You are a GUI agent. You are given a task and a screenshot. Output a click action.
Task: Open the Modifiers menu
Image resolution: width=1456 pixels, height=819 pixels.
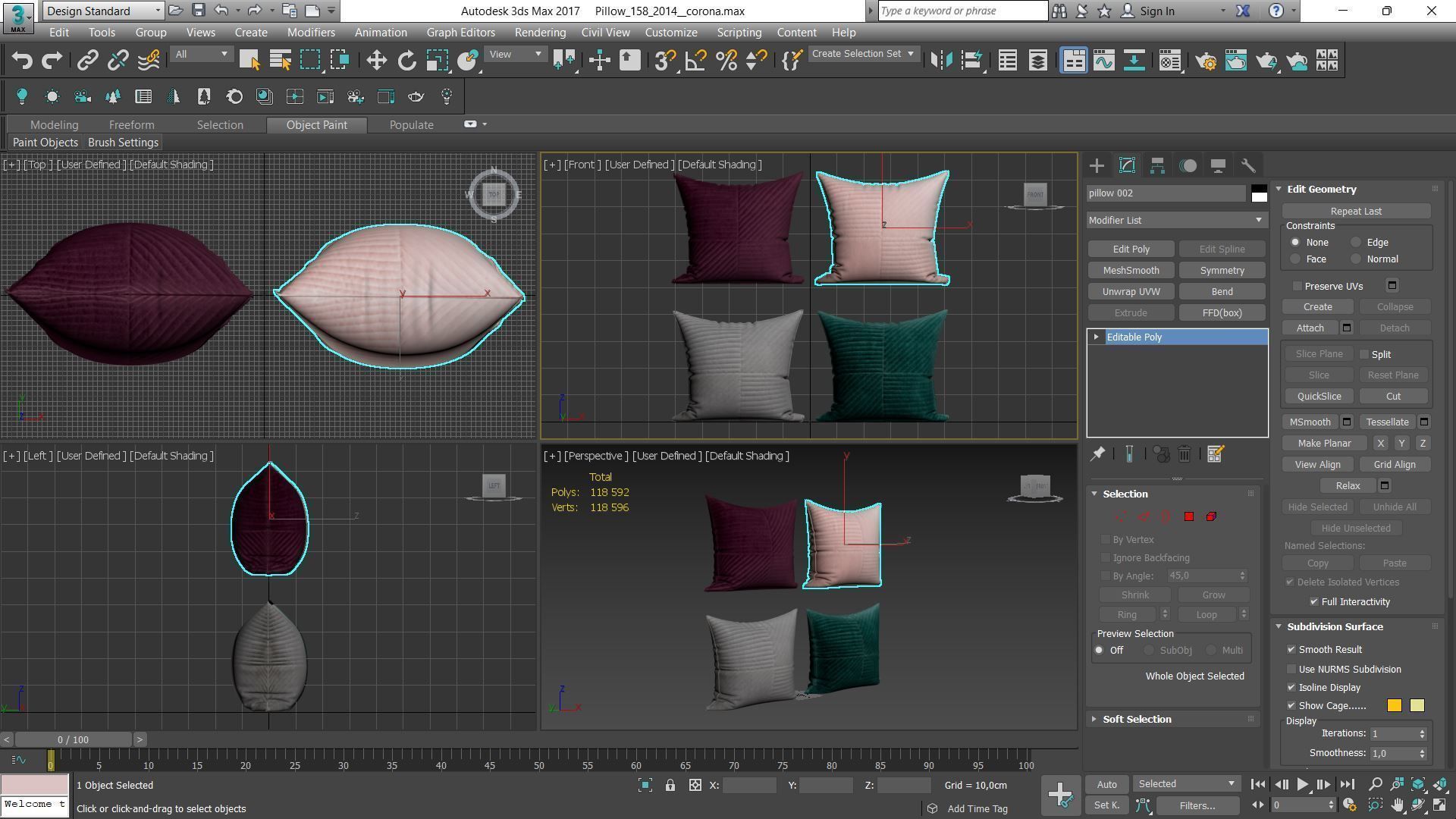tap(311, 33)
